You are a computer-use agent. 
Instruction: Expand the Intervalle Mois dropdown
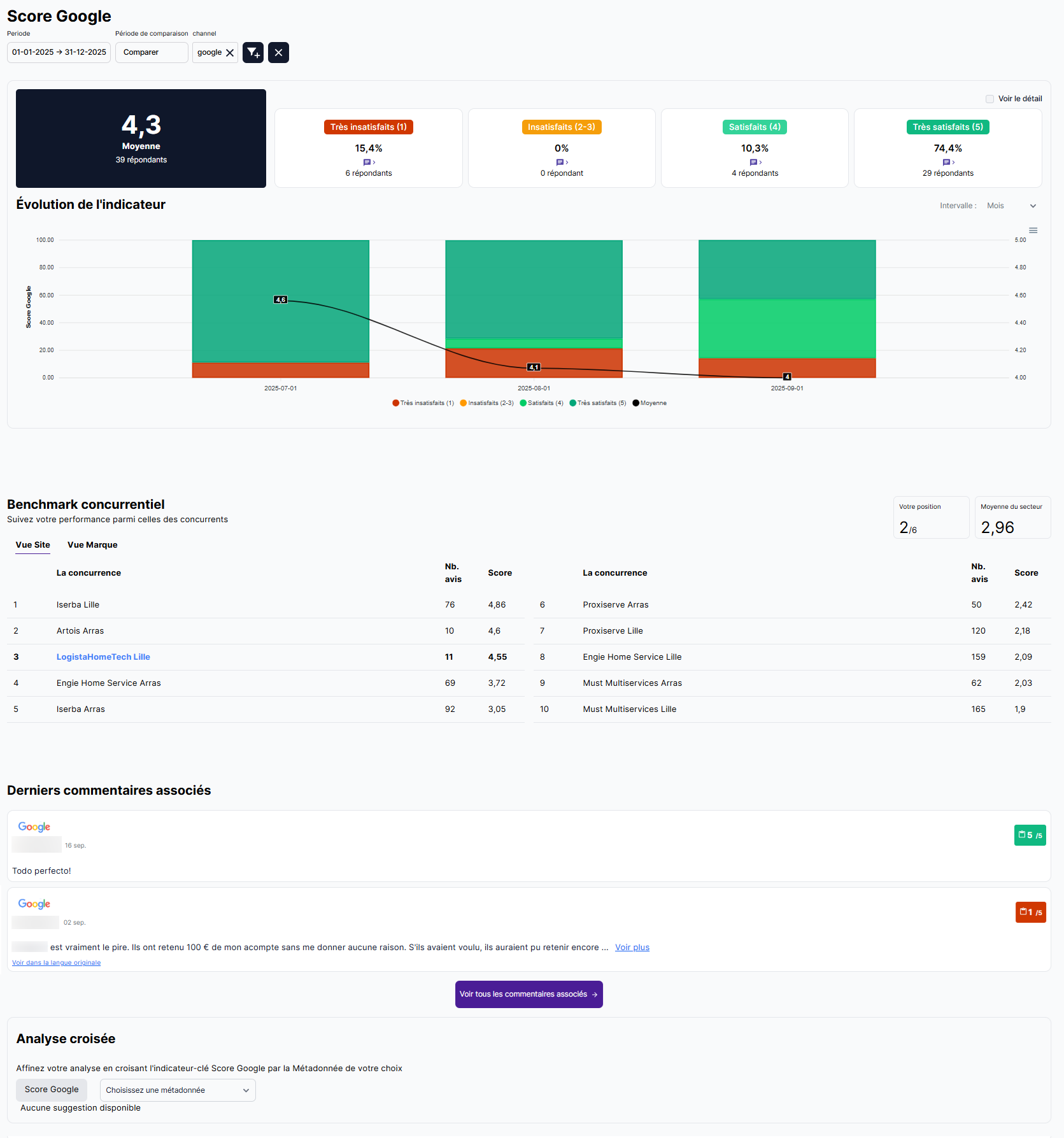pos(1011,206)
